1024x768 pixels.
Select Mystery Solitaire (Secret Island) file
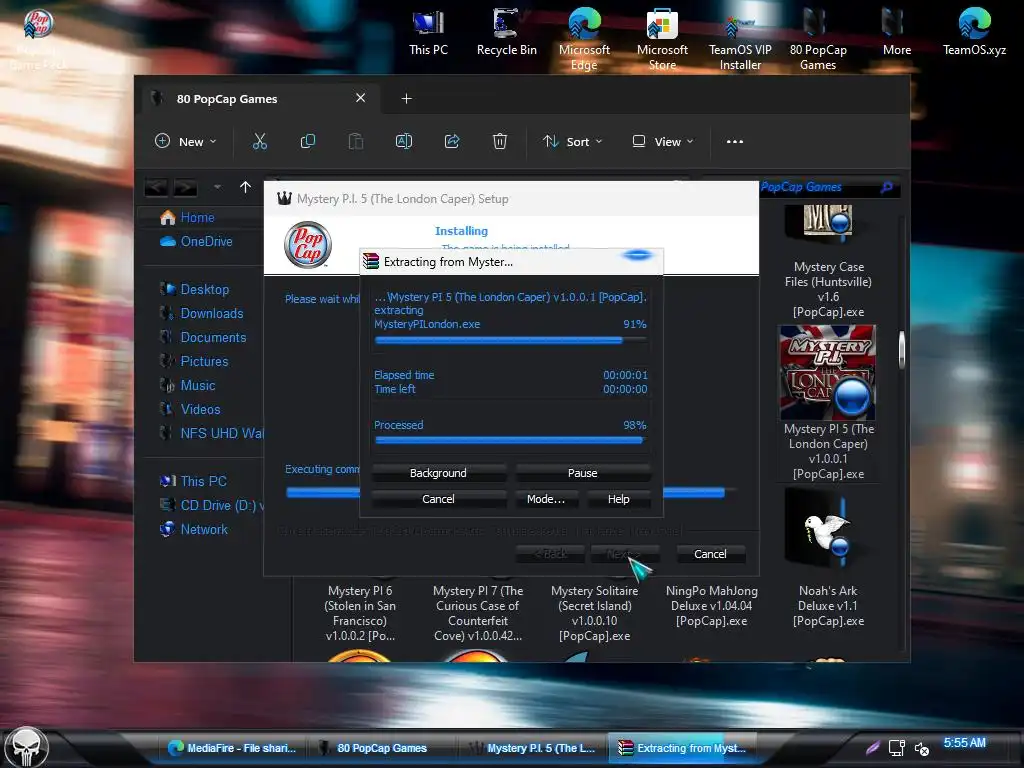point(594,613)
